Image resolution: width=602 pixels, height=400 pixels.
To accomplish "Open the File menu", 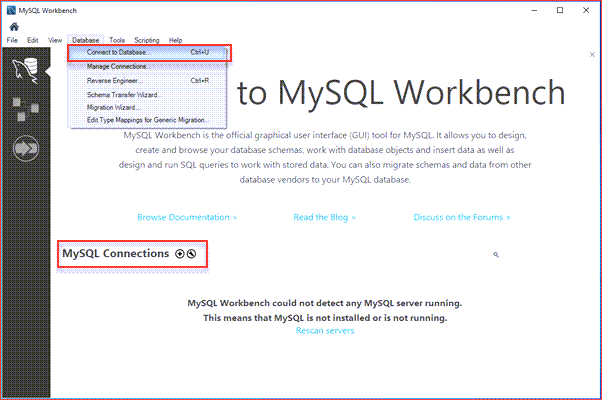I will (13, 40).
